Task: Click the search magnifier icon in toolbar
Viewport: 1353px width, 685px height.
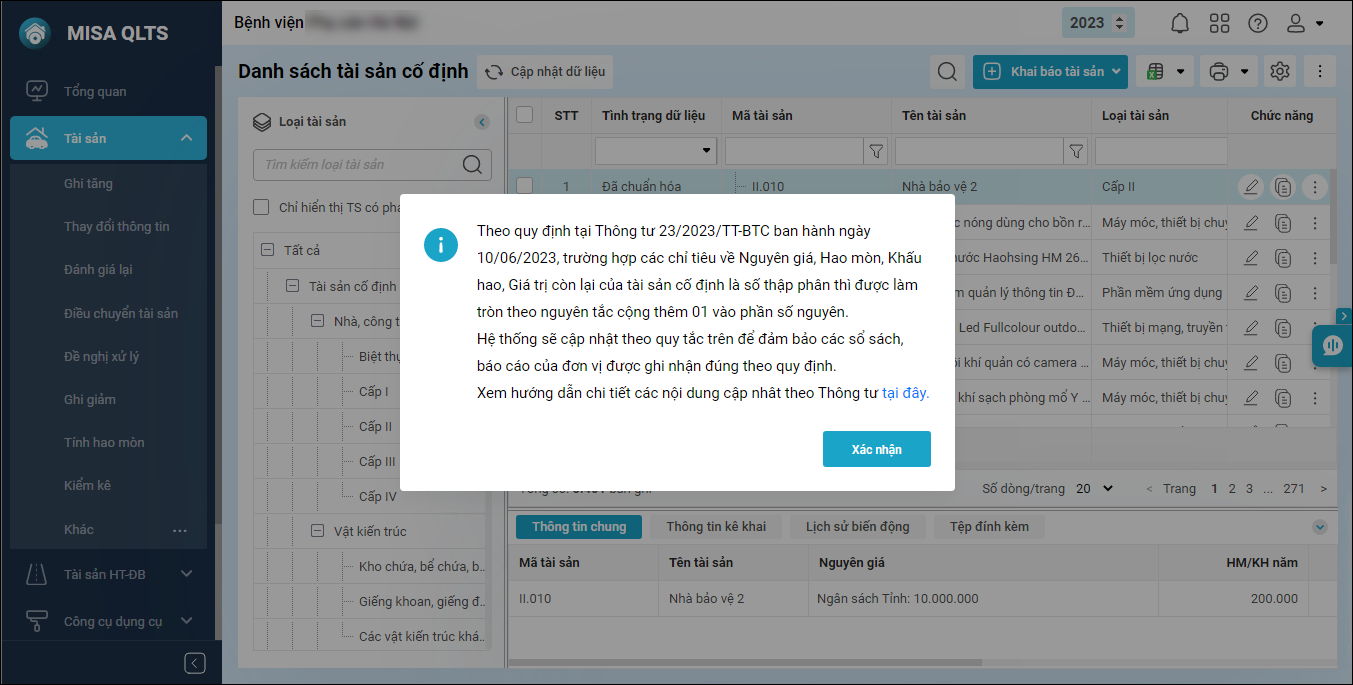Action: [x=946, y=71]
